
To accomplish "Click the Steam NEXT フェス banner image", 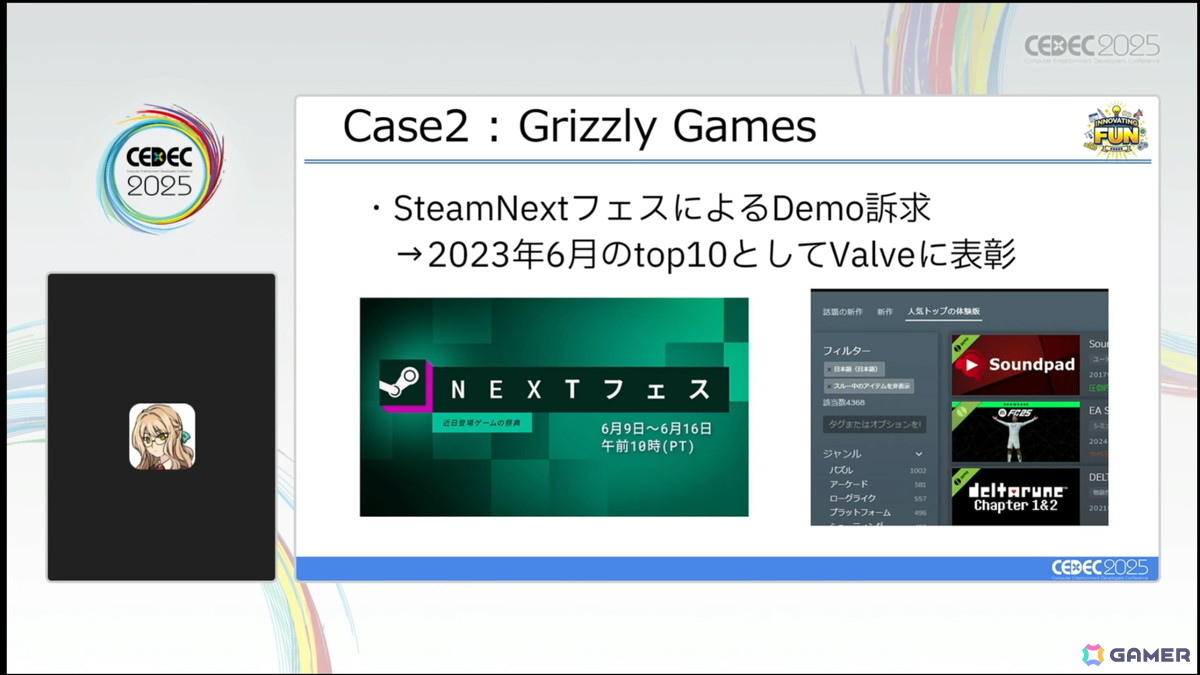I will tap(554, 407).
